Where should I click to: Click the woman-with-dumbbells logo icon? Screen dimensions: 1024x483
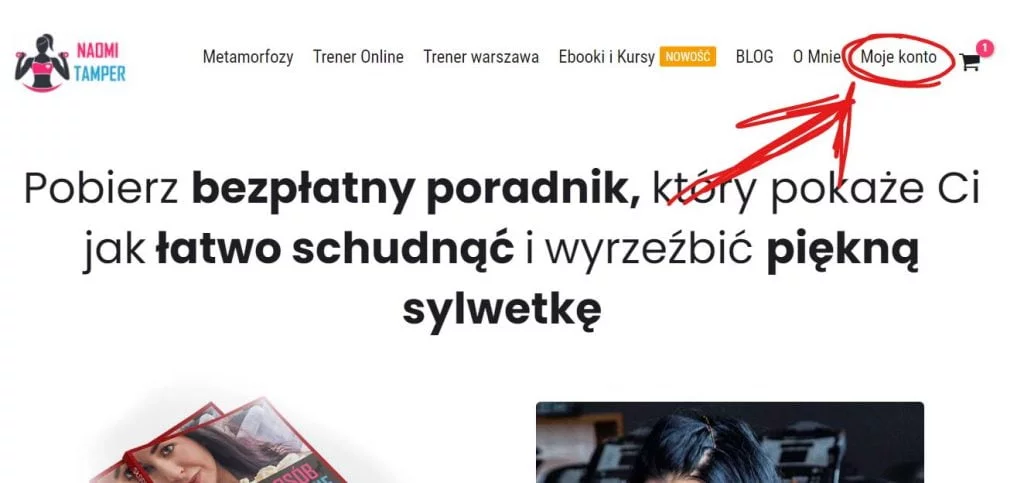click(x=42, y=63)
